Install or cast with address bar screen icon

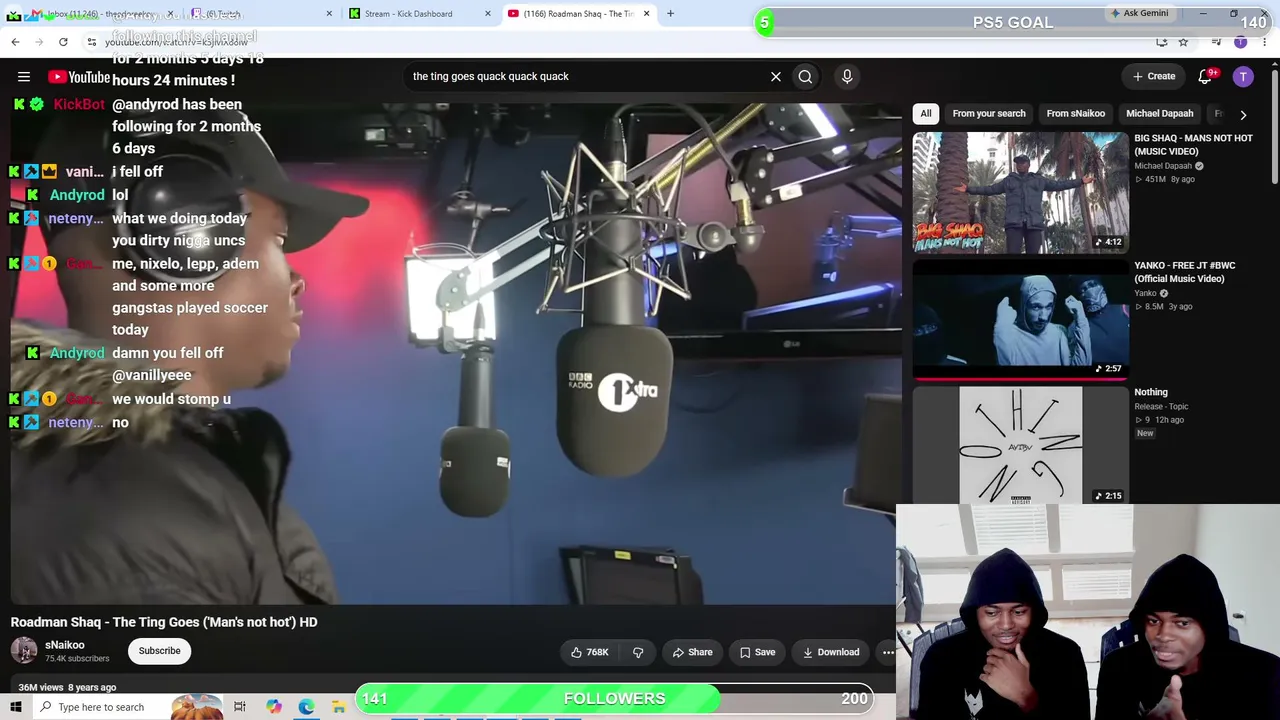pos(1162,42)
